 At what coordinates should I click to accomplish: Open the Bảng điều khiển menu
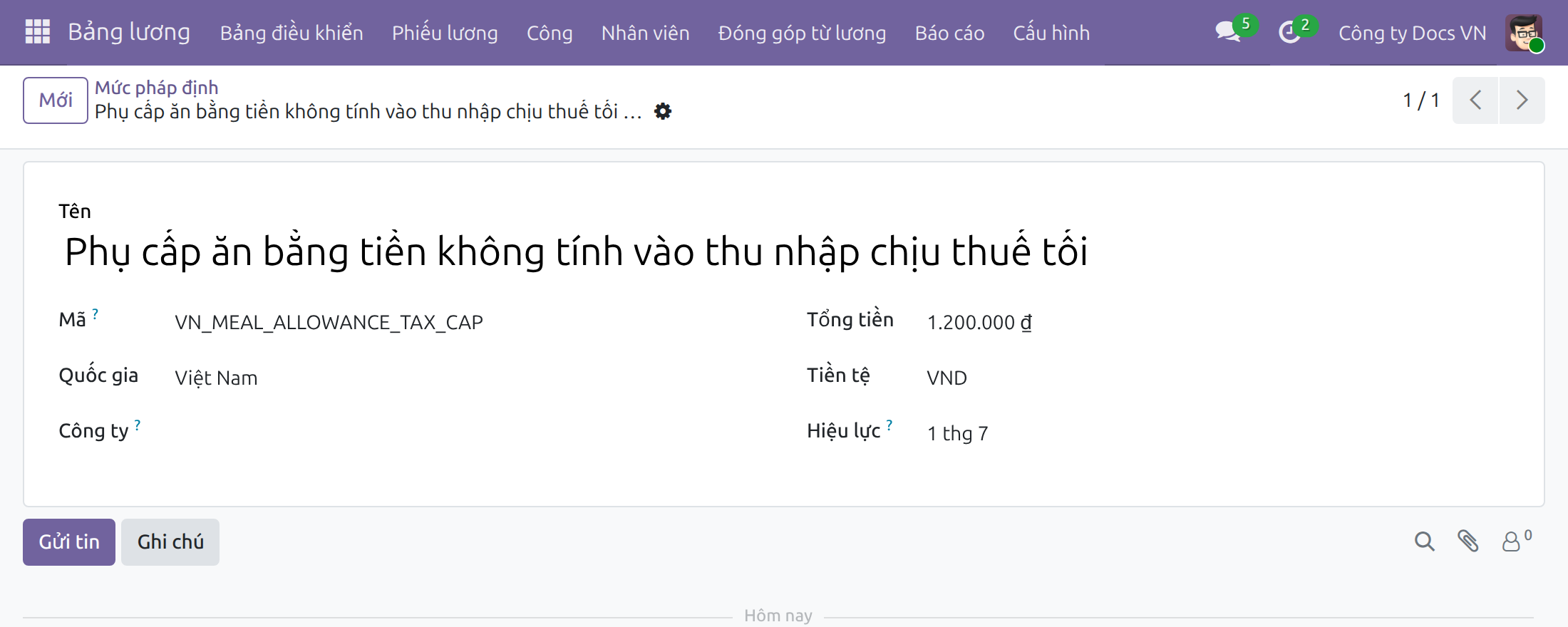(x=292, y=33)
